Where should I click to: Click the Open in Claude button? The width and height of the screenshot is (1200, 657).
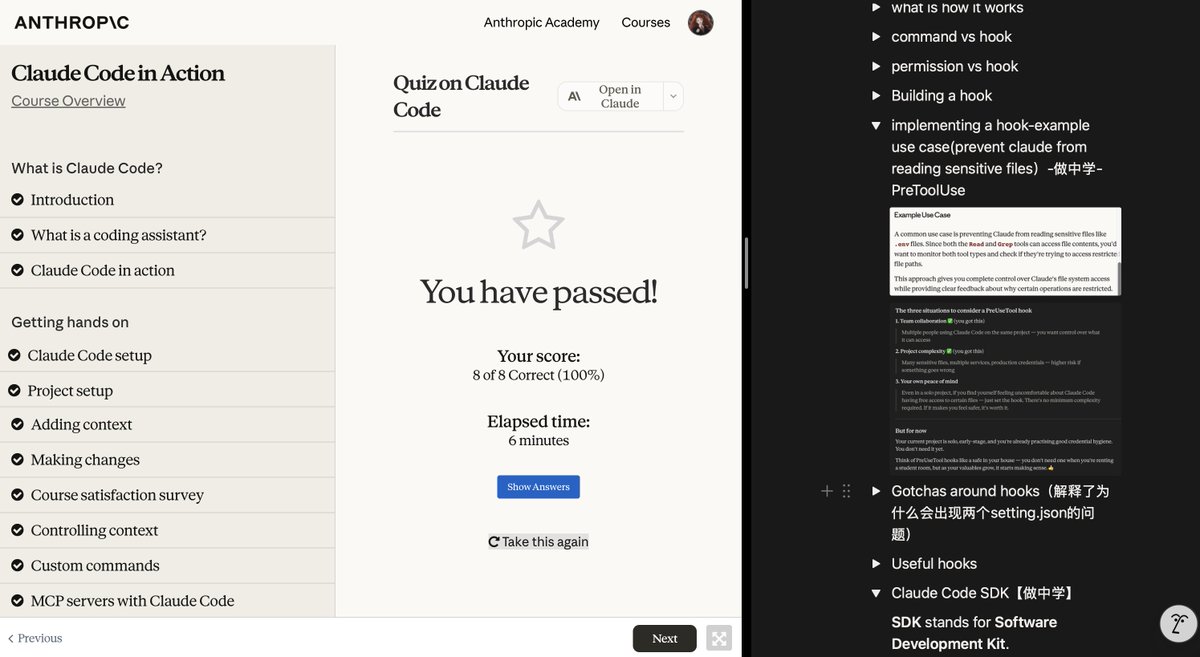pos(611,97)
